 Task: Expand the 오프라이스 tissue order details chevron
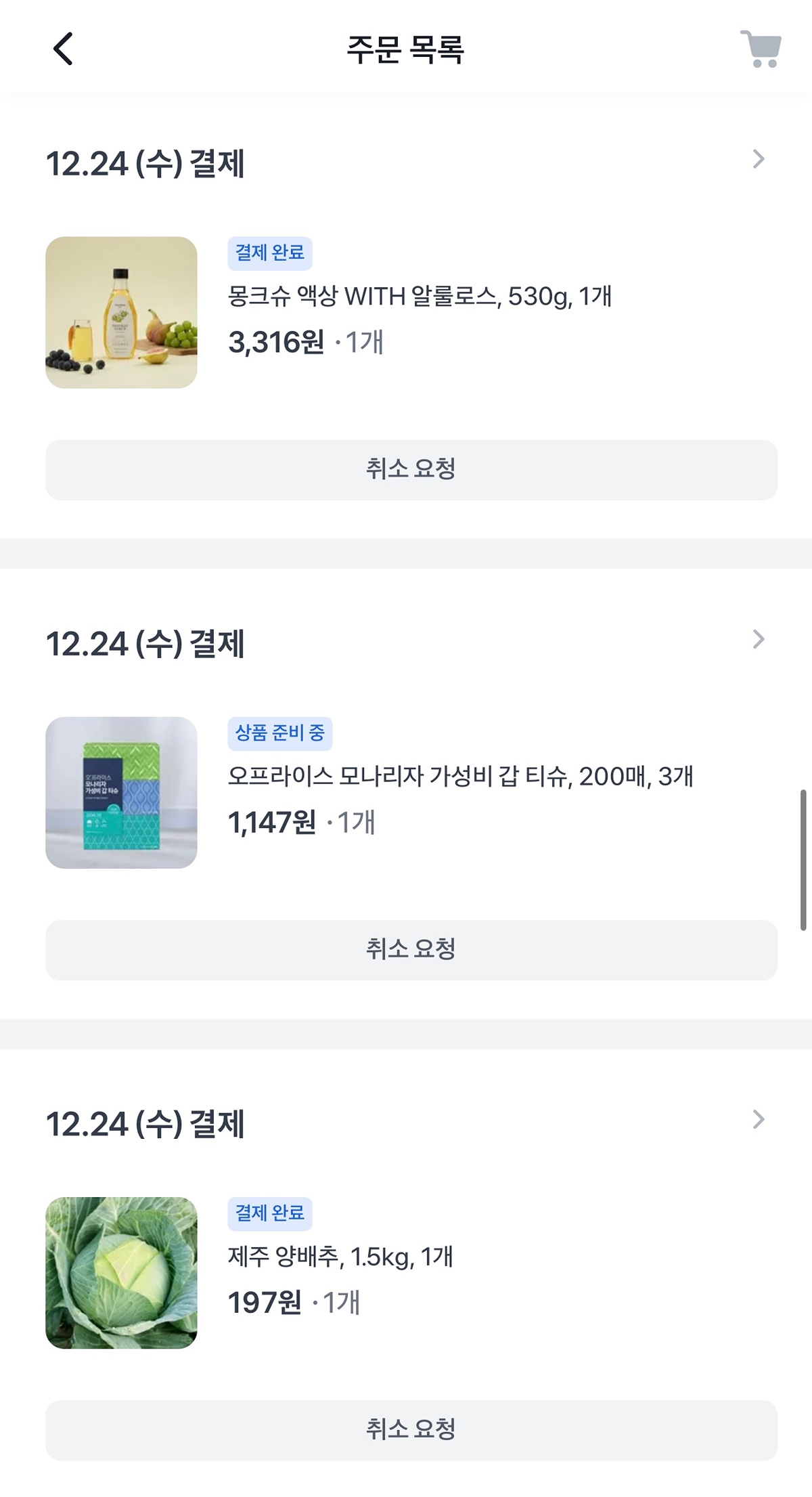758,640
